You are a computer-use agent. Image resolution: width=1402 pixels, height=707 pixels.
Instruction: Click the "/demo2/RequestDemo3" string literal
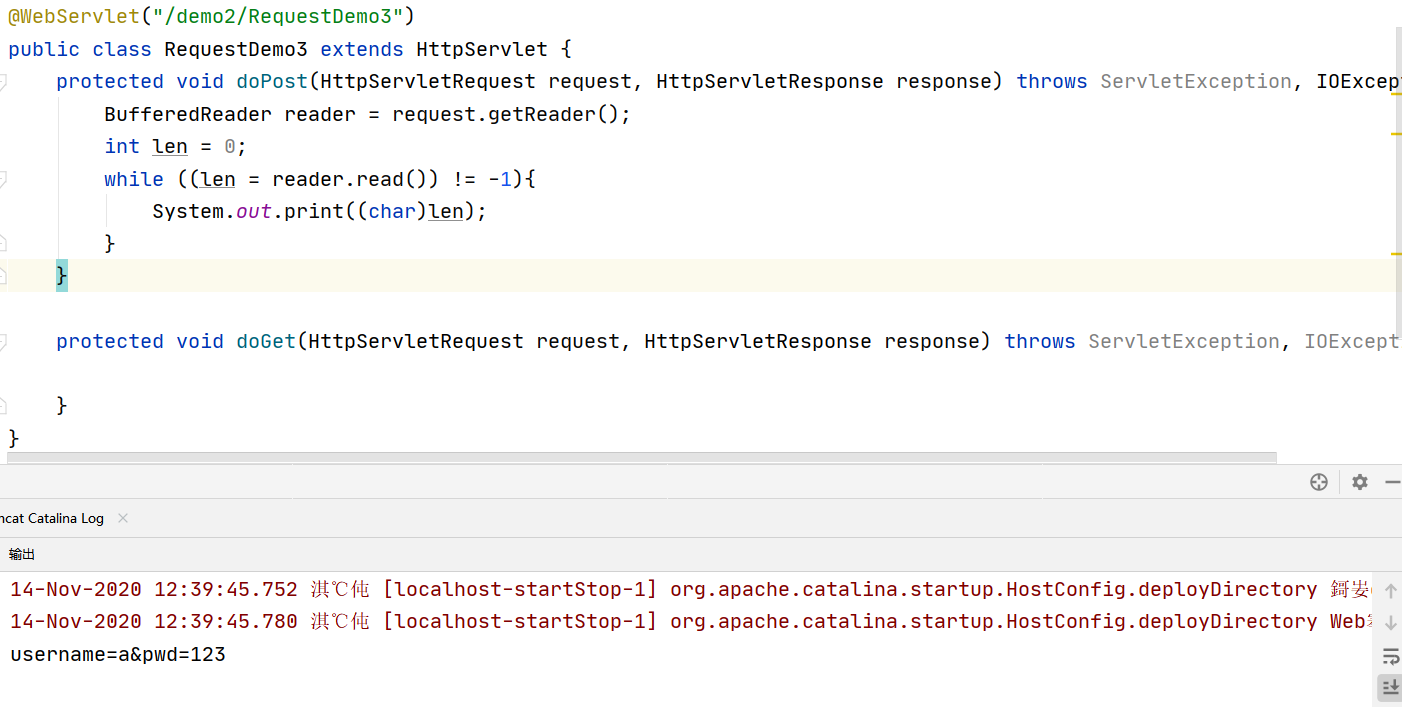(277, 17)
